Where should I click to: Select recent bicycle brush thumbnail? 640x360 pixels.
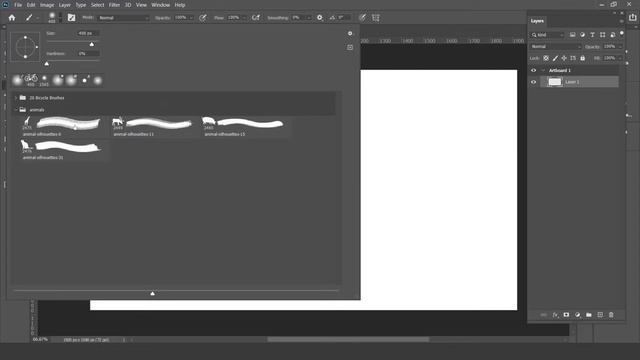point(31,80)
